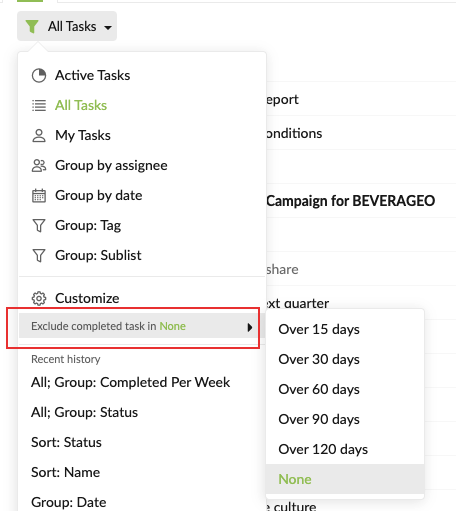
Task: Select the highlighted None option
Action: pos(345,479)
